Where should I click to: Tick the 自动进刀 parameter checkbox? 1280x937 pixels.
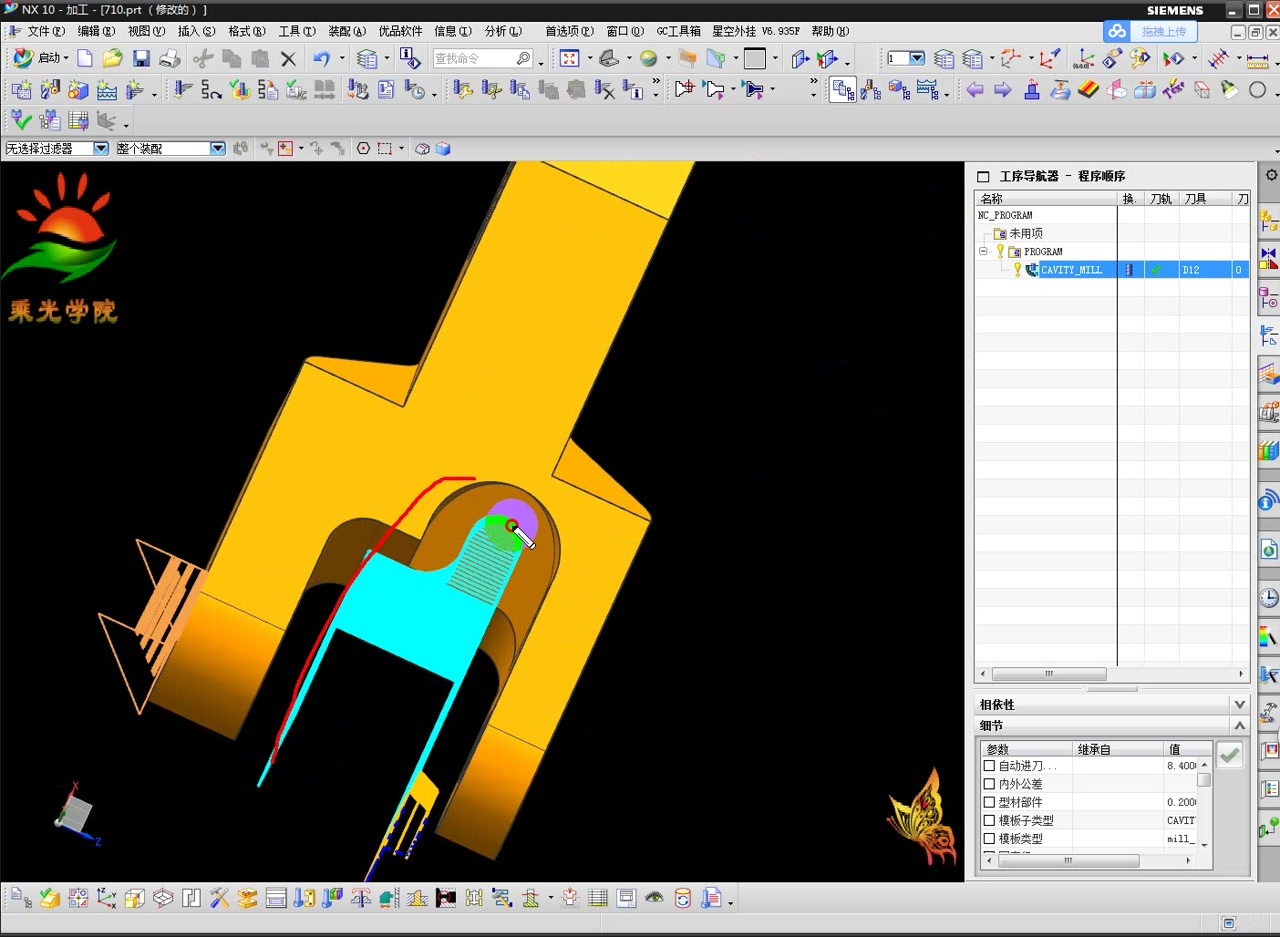pos(989,766)
